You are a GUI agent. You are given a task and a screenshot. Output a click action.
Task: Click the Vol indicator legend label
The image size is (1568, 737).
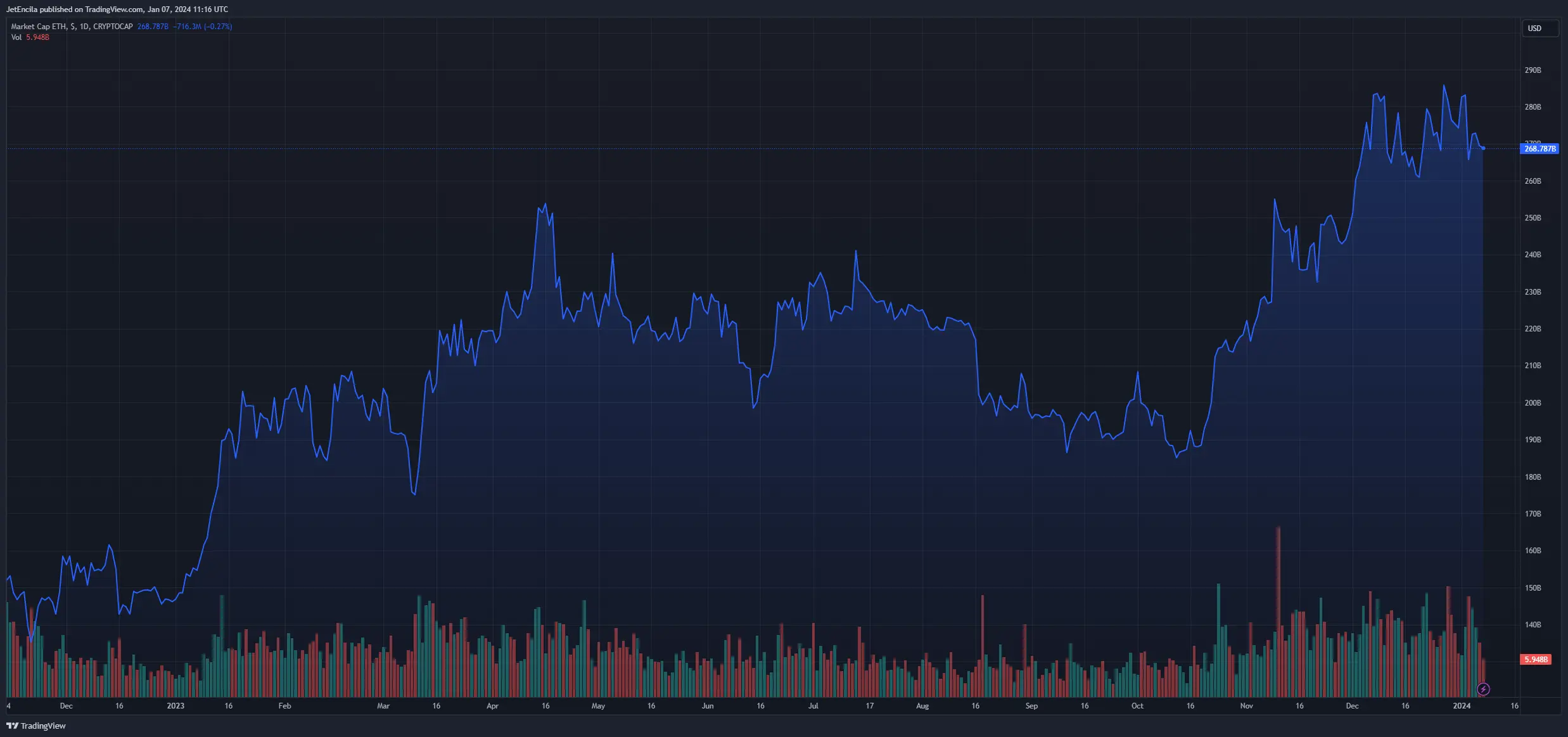(16, 37)
